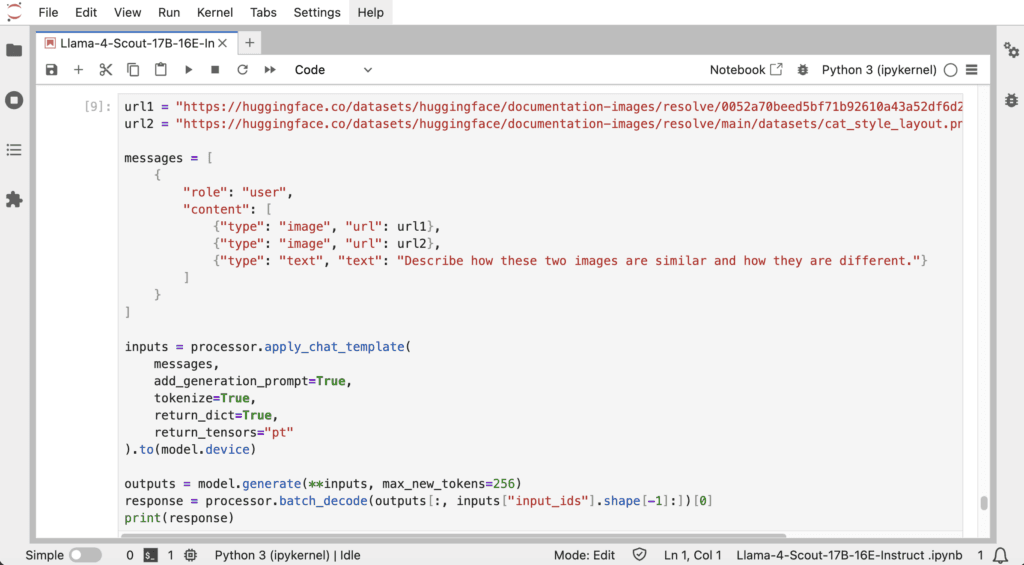
Task: Click the vertical scrollbar thumb
Action: point(984,502)
